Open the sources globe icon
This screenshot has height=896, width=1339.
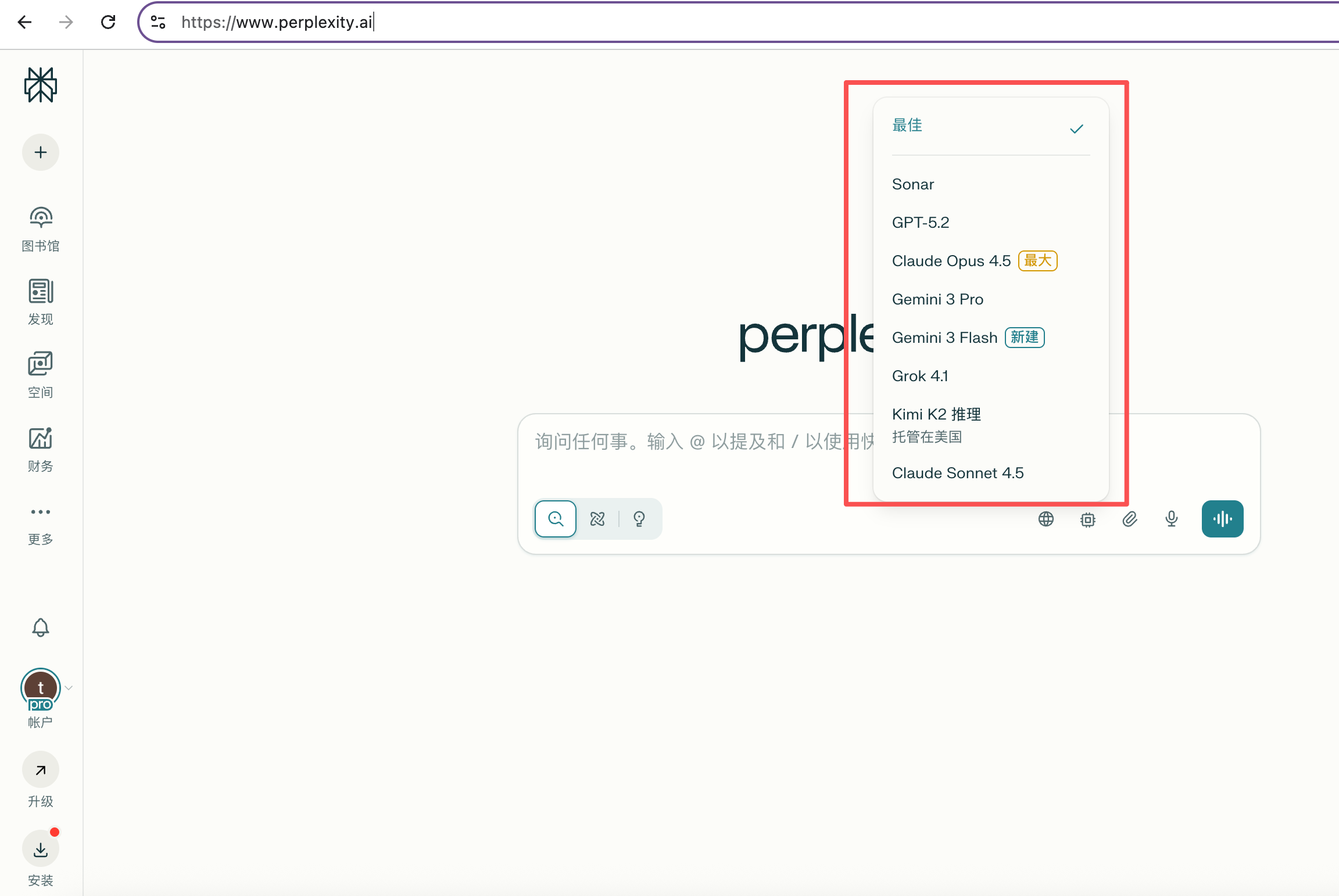click(1046, 519)
